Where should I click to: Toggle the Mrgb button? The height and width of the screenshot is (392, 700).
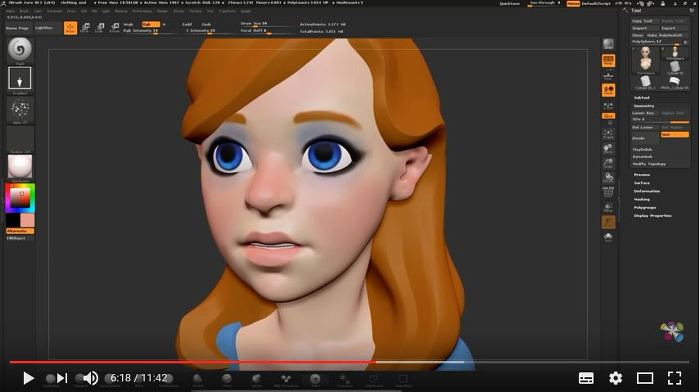click(x=129, y=24)
